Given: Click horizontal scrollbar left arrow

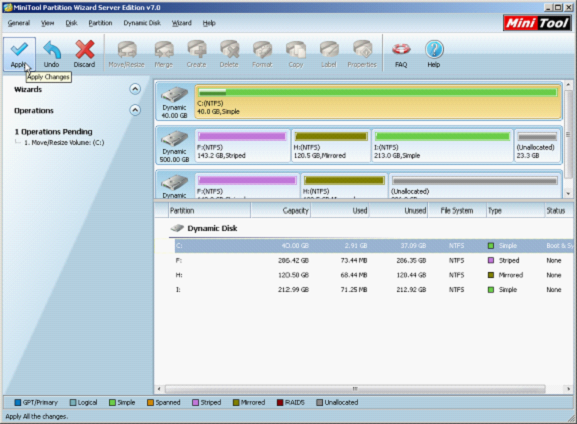Looking at the screenshot, I should pyautogui.click(x=159, y=389).
